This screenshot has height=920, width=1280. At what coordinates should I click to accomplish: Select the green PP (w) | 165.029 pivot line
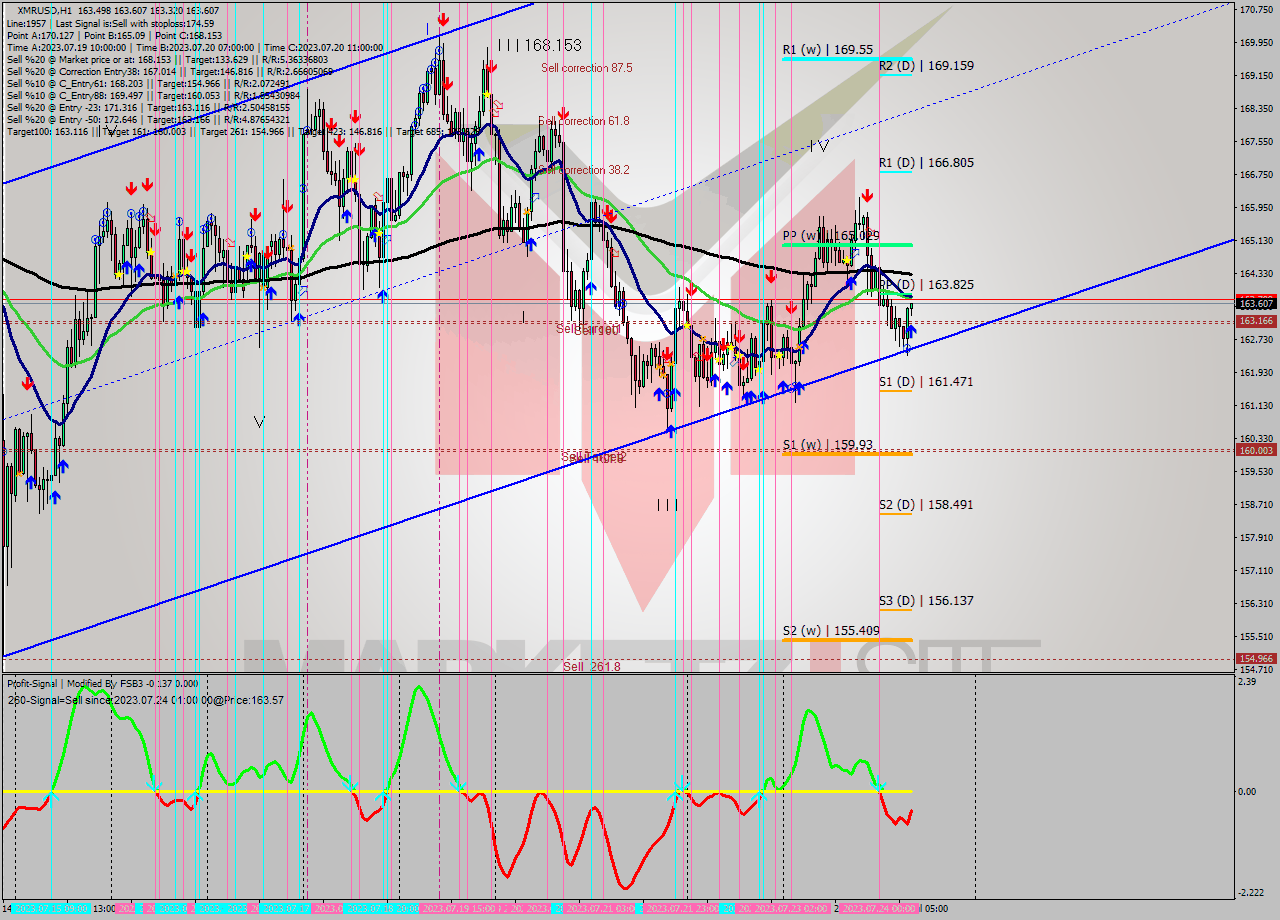coord(845,243)
